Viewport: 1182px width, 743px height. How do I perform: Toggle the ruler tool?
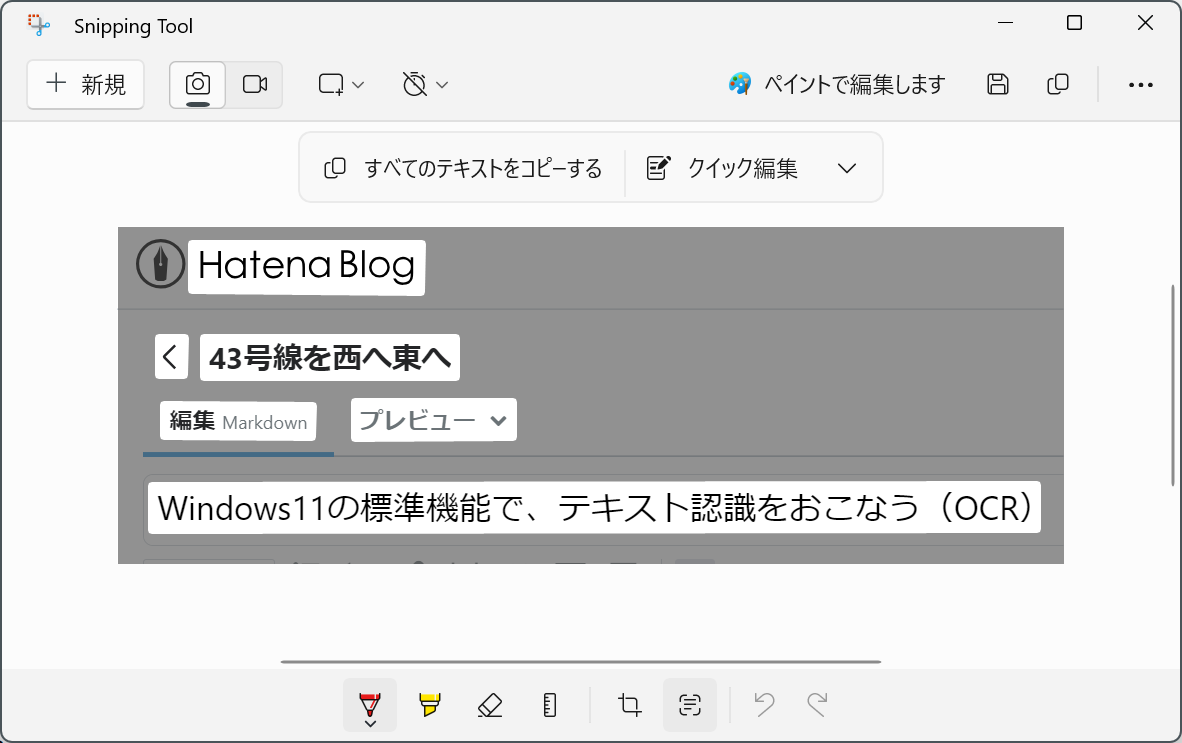[x=550, y=705]
